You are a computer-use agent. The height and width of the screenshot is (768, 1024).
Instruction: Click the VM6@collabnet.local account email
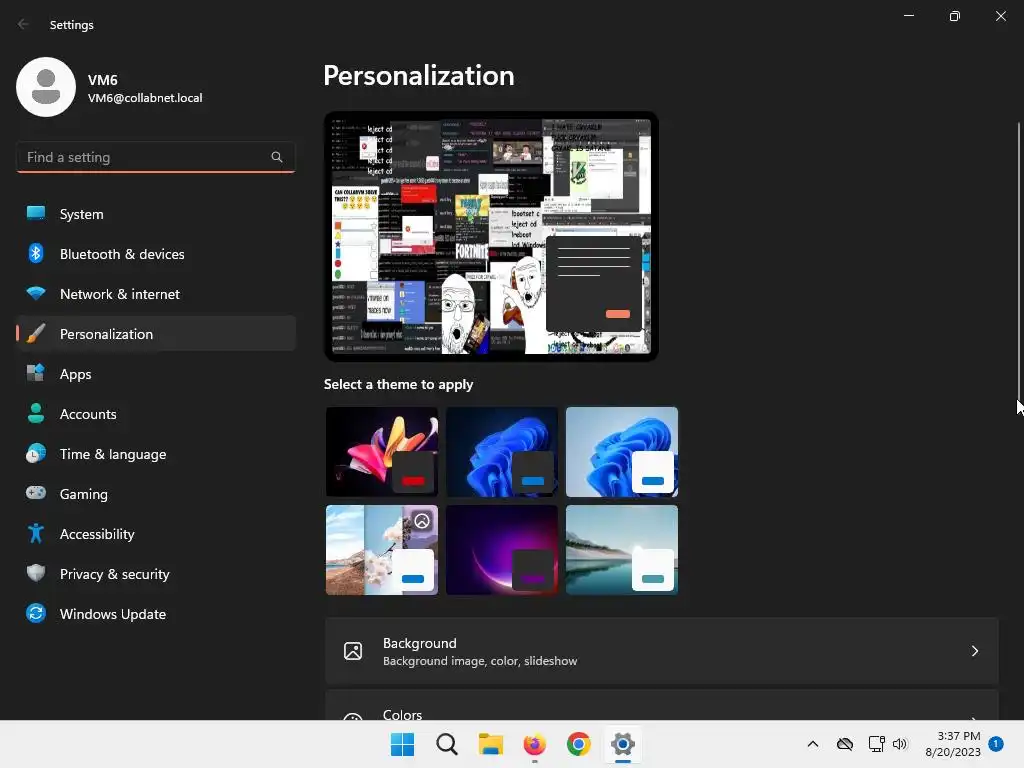coord(145,98)
